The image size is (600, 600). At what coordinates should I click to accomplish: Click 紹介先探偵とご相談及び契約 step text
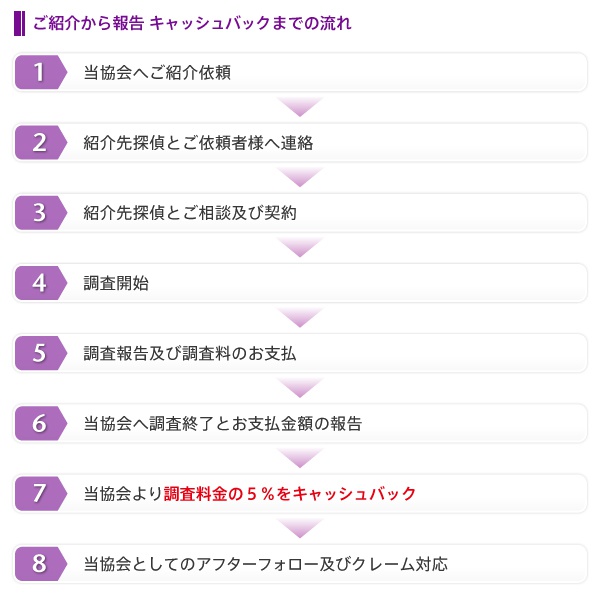point(190,213)
